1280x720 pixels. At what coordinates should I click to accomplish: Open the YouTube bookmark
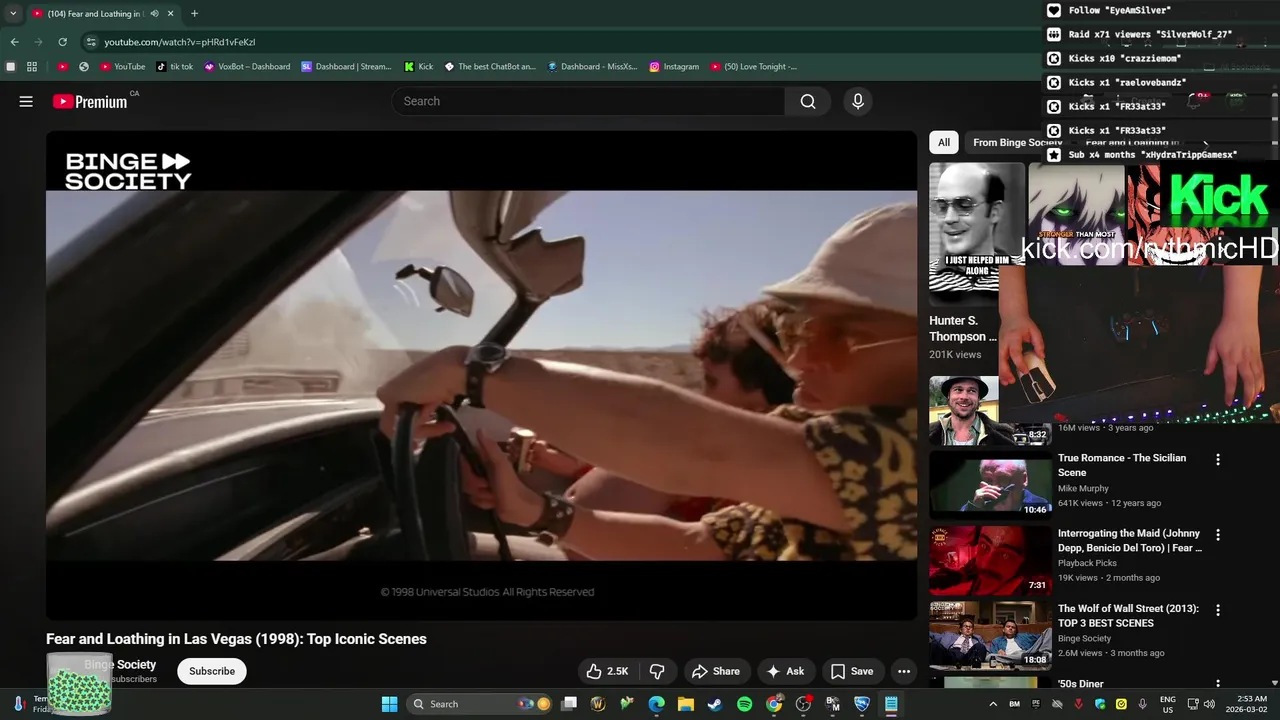[122, 66]
